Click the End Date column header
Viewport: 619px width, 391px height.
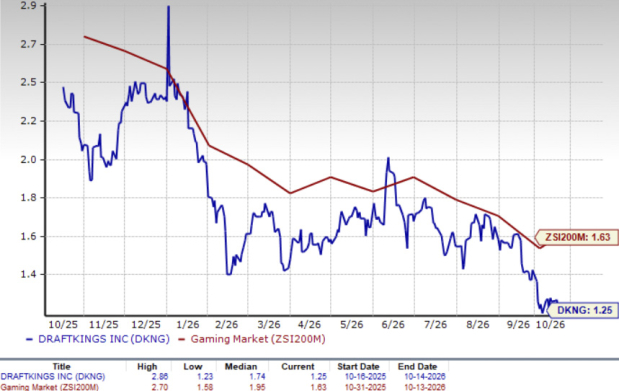coord(417,367)
